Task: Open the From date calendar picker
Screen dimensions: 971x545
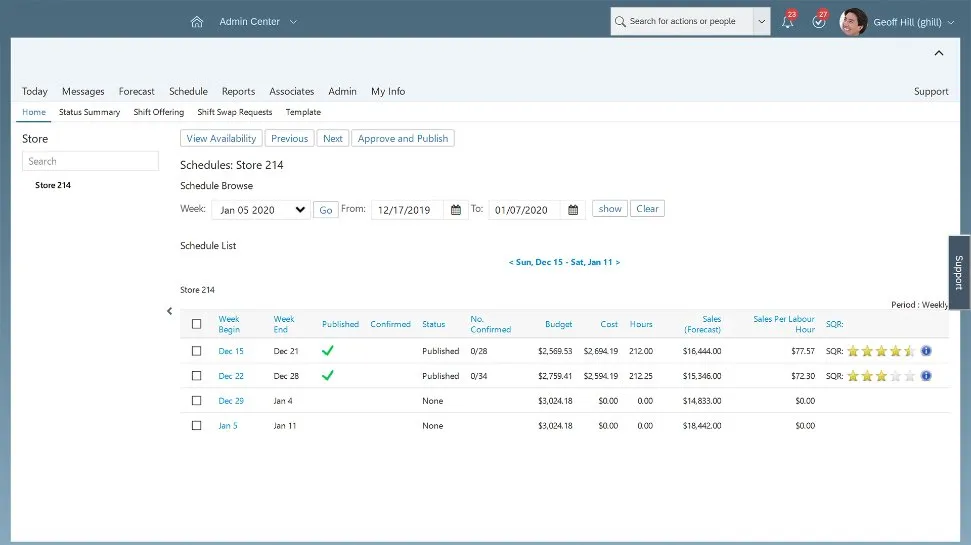Action: (456, 210)
